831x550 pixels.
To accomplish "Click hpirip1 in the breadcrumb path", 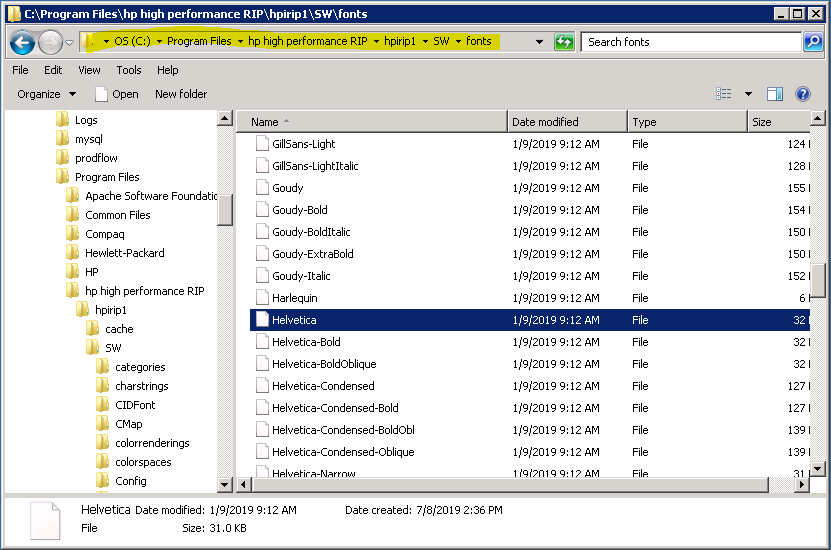I will coord(400,41).
